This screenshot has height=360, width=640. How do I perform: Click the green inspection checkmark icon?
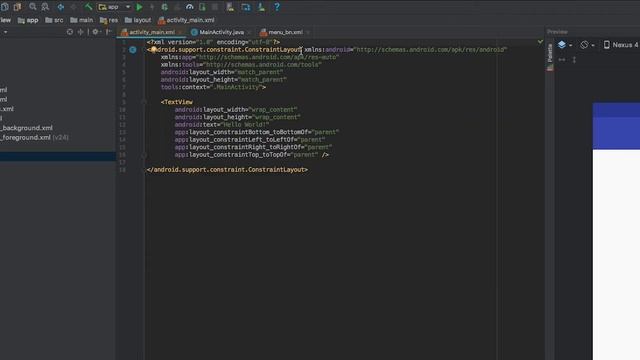click(540, 42)
